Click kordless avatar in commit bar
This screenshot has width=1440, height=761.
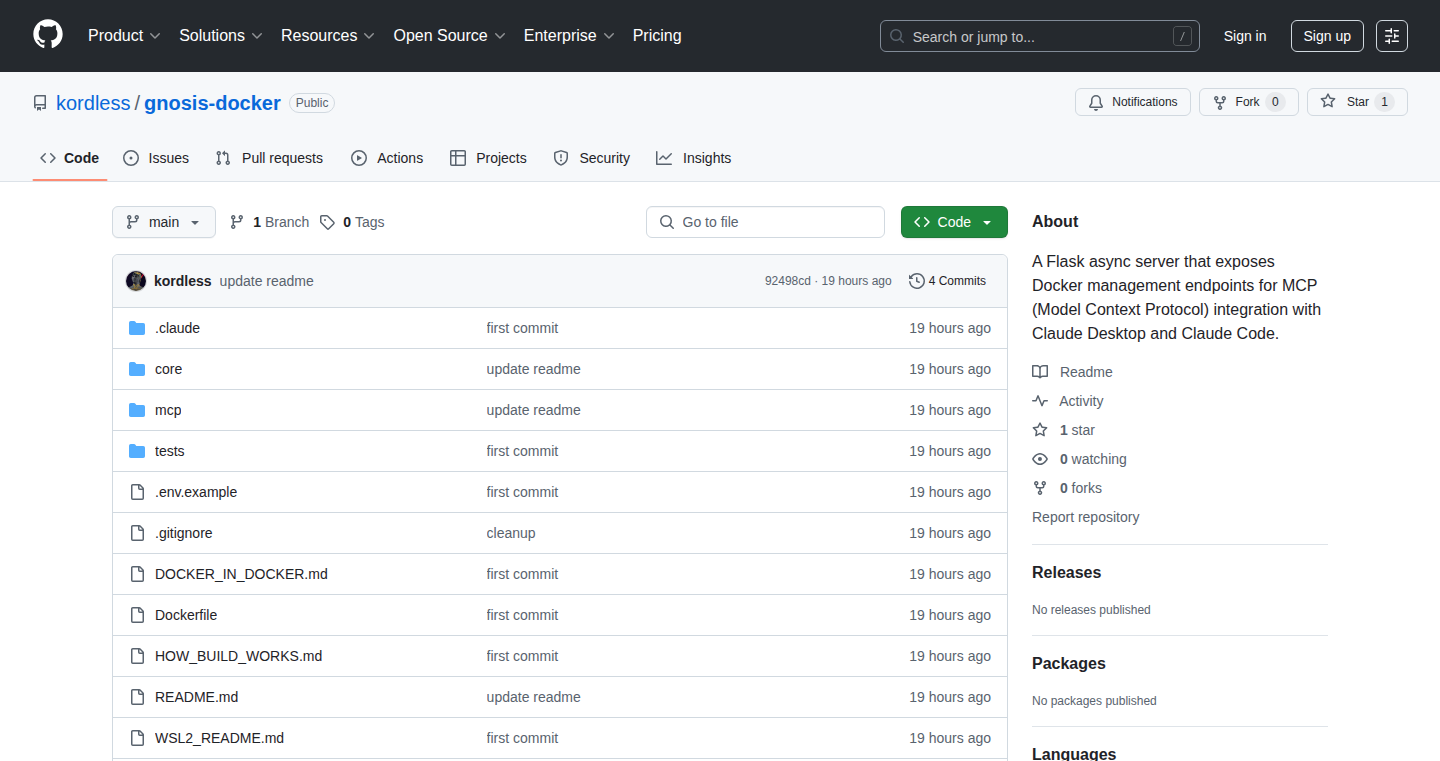136,281
